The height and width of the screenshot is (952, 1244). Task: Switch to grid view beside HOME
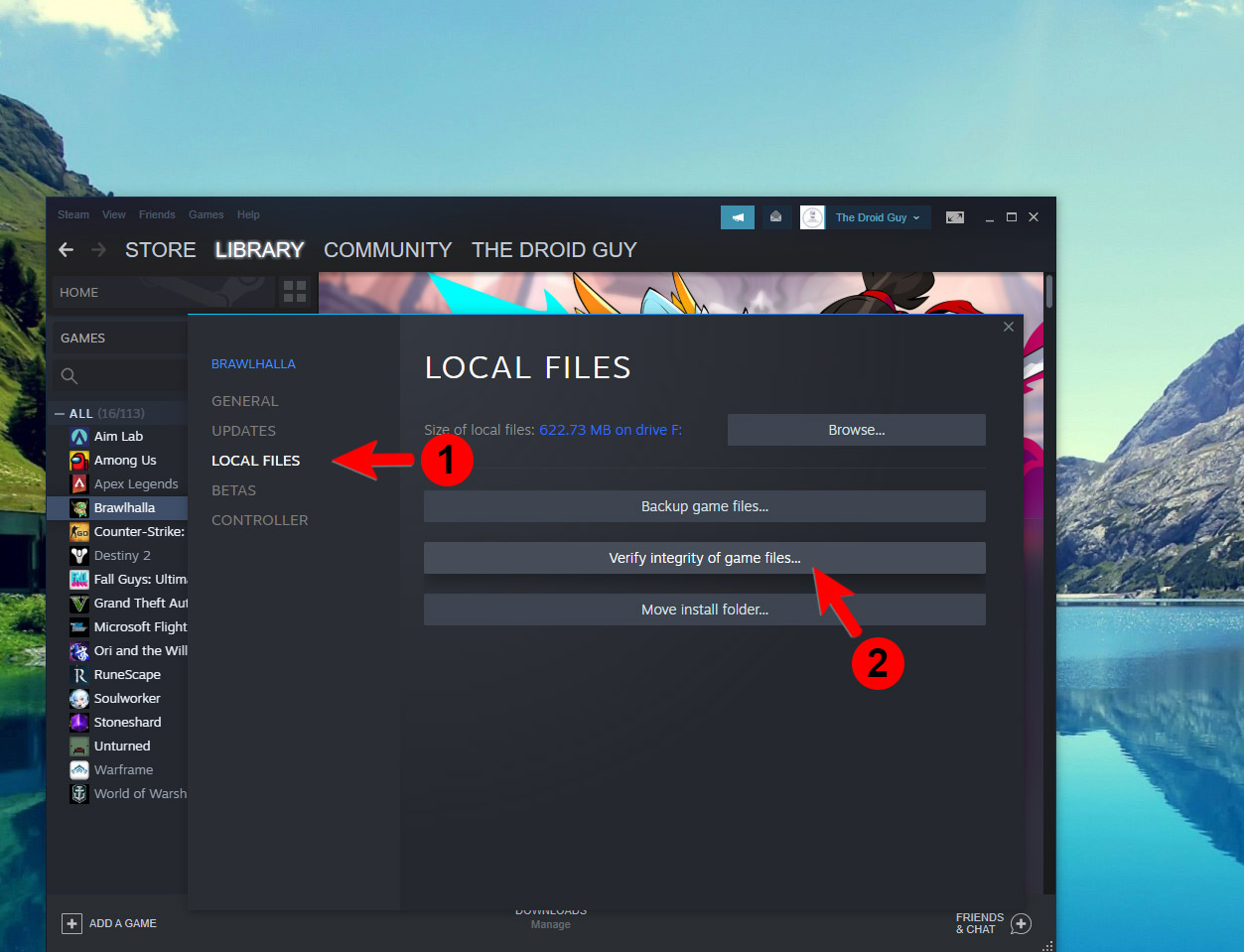point(294,291)
